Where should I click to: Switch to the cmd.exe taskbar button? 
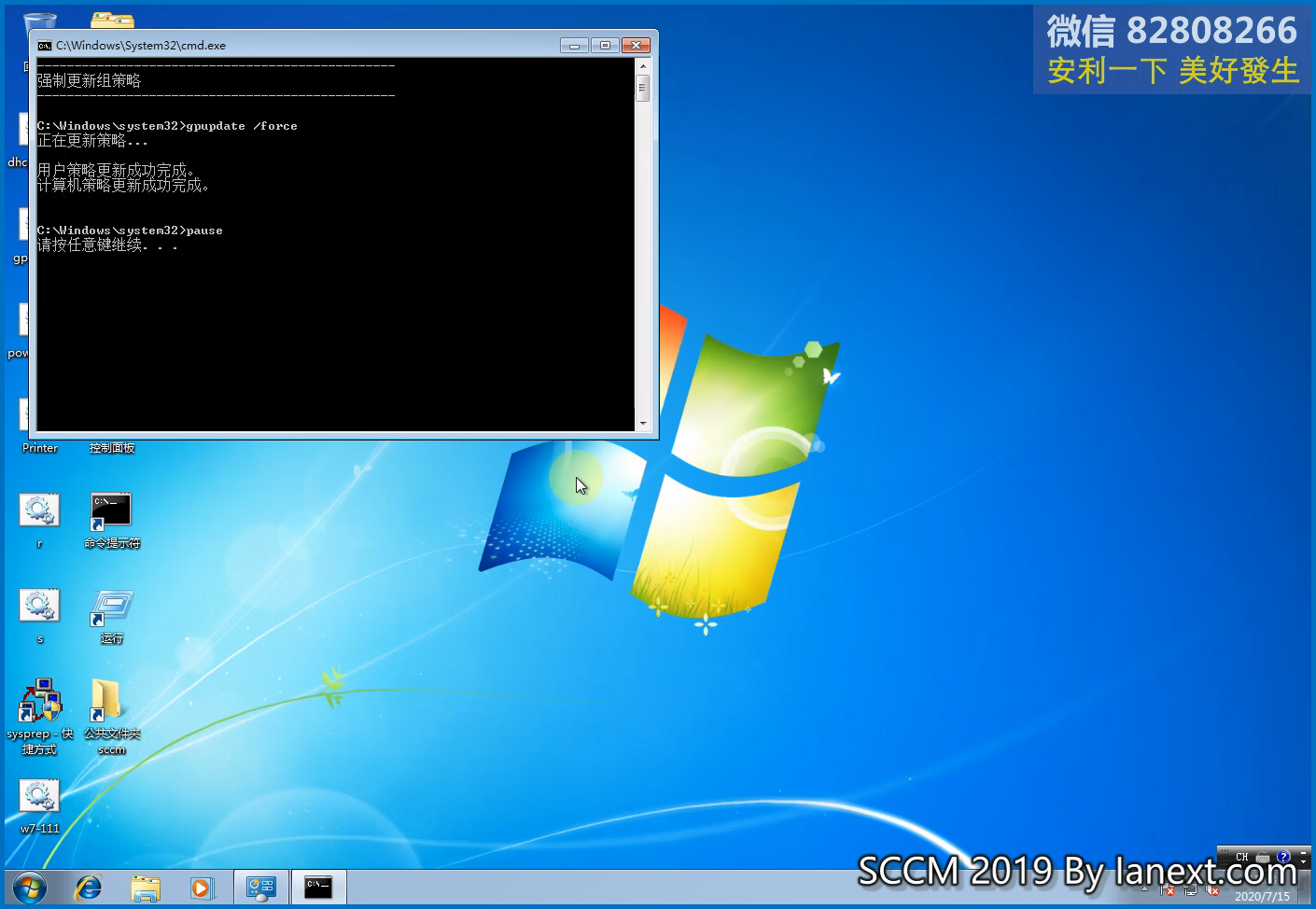318,888
